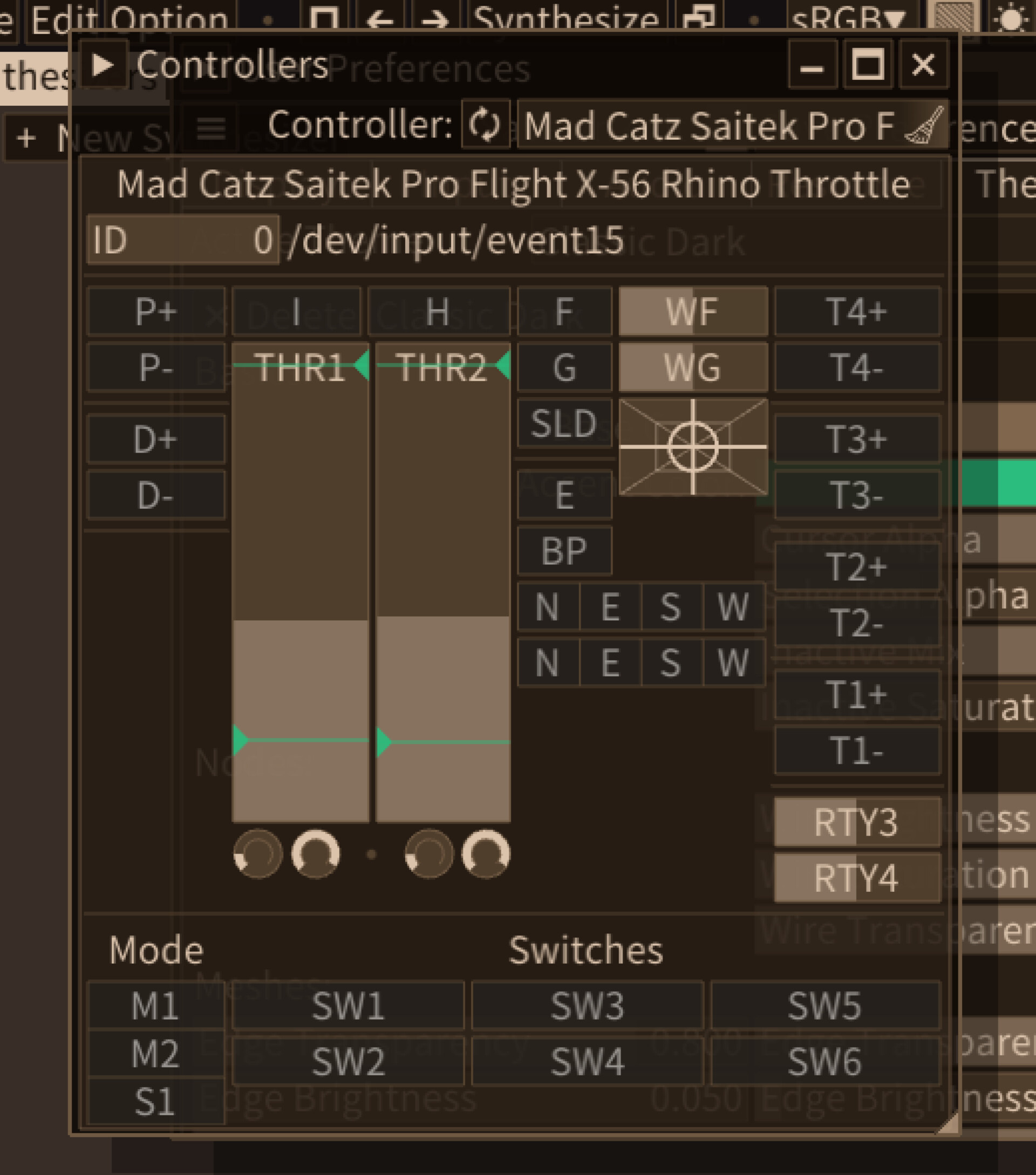Click the T2- toggle indicator
1036x1175 pixels.
(857, 623)
